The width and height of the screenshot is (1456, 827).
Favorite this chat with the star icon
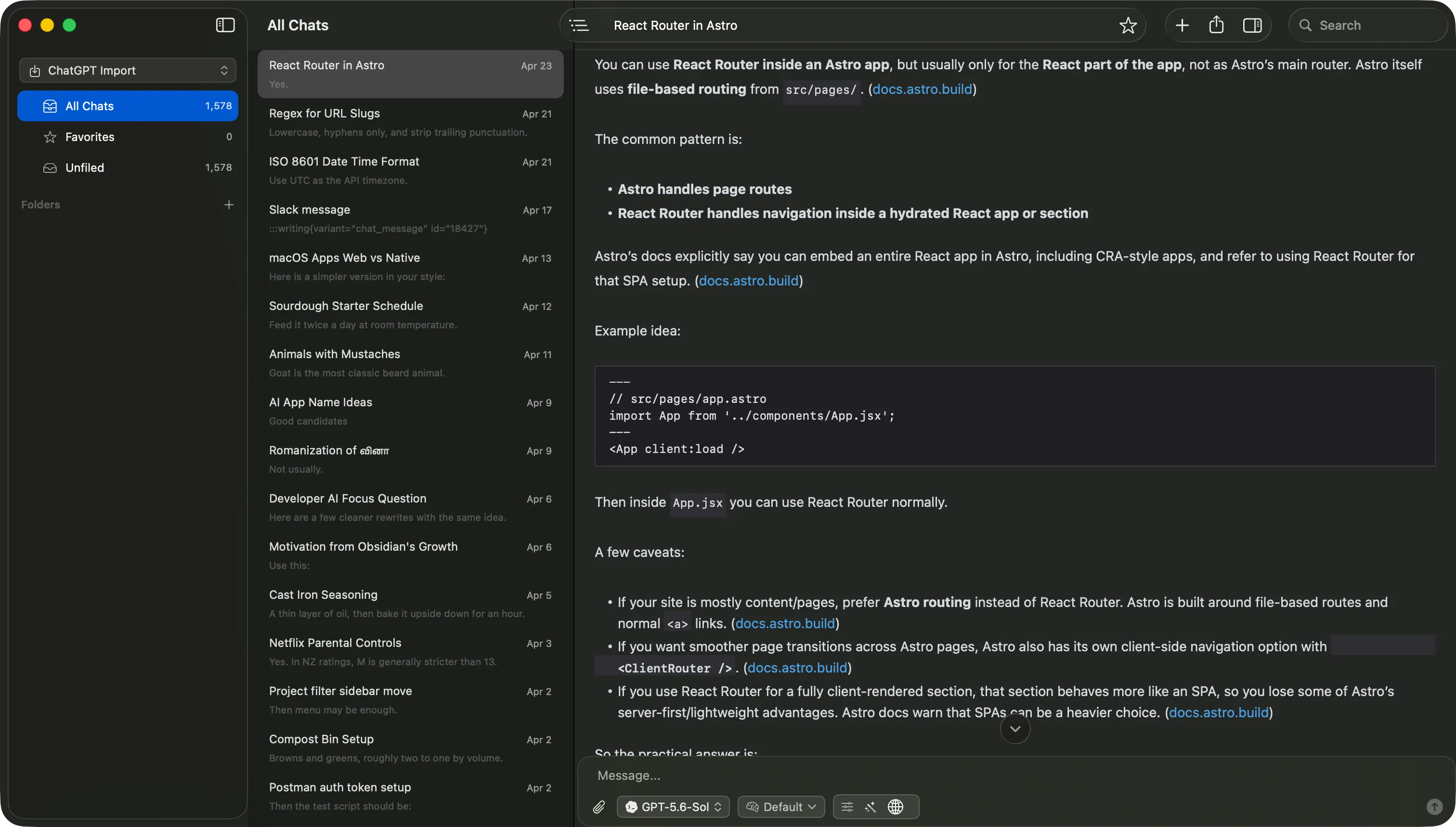[1128, 25]
